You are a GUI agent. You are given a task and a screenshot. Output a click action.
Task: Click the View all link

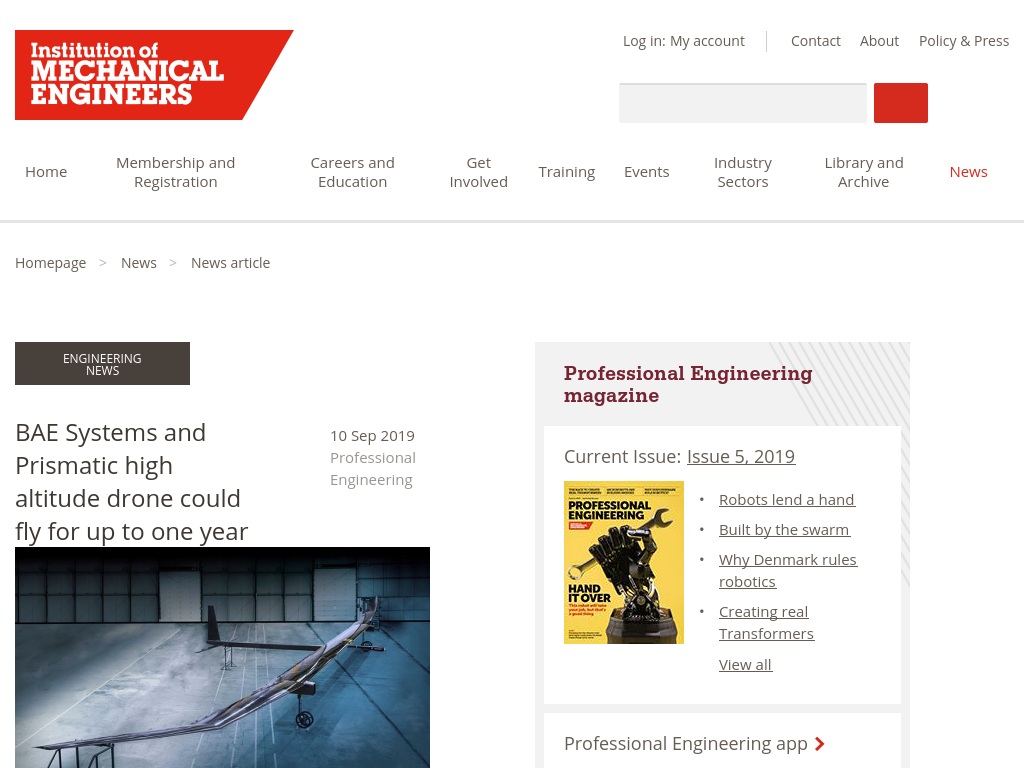745,665
